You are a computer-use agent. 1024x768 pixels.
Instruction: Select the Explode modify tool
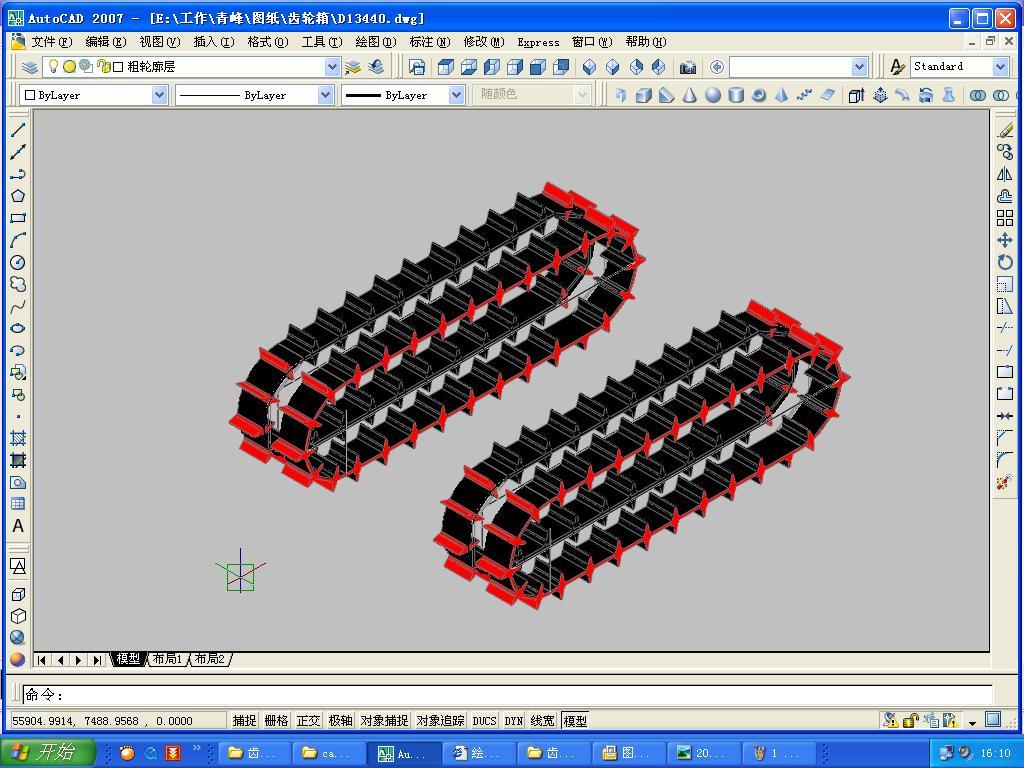[1005, 483]
